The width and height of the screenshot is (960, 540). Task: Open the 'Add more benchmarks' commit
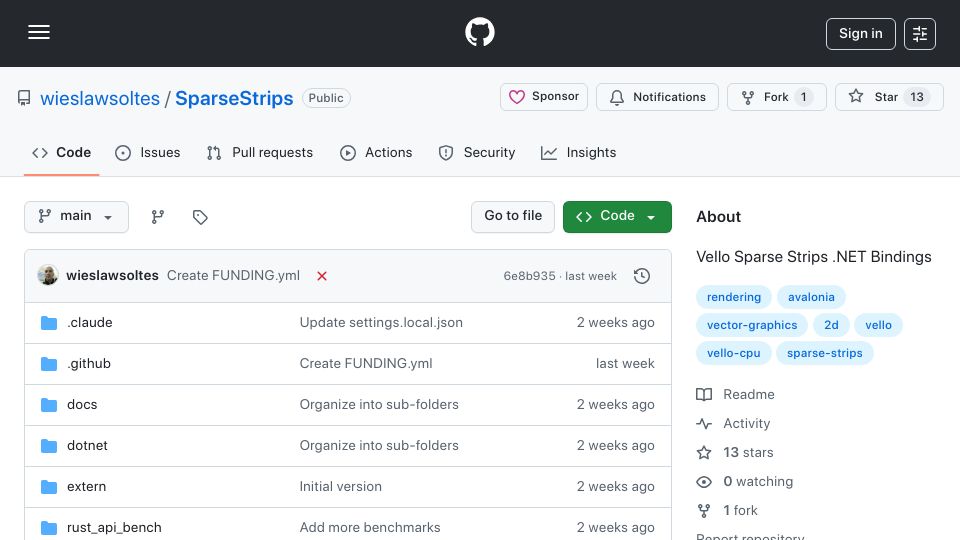(370, 528)
